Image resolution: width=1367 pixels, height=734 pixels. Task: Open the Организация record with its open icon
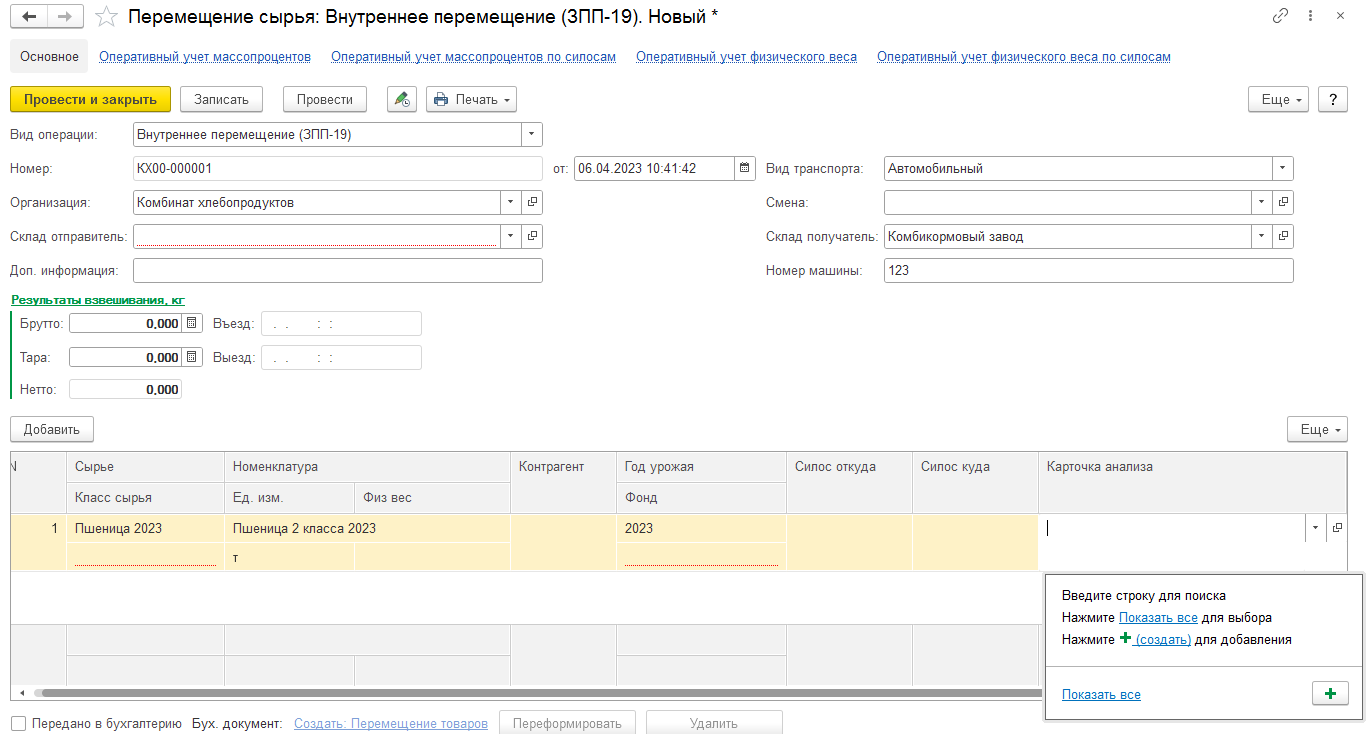(x=533, y=202)
